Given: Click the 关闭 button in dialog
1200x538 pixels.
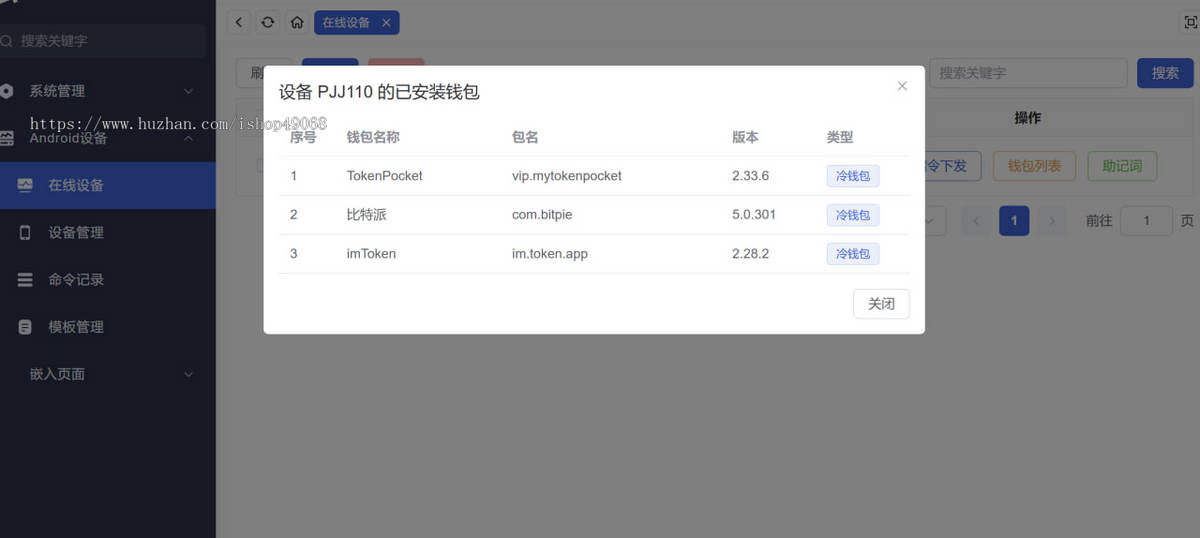Looking at the screenshot, I should (x=881, y=303).
